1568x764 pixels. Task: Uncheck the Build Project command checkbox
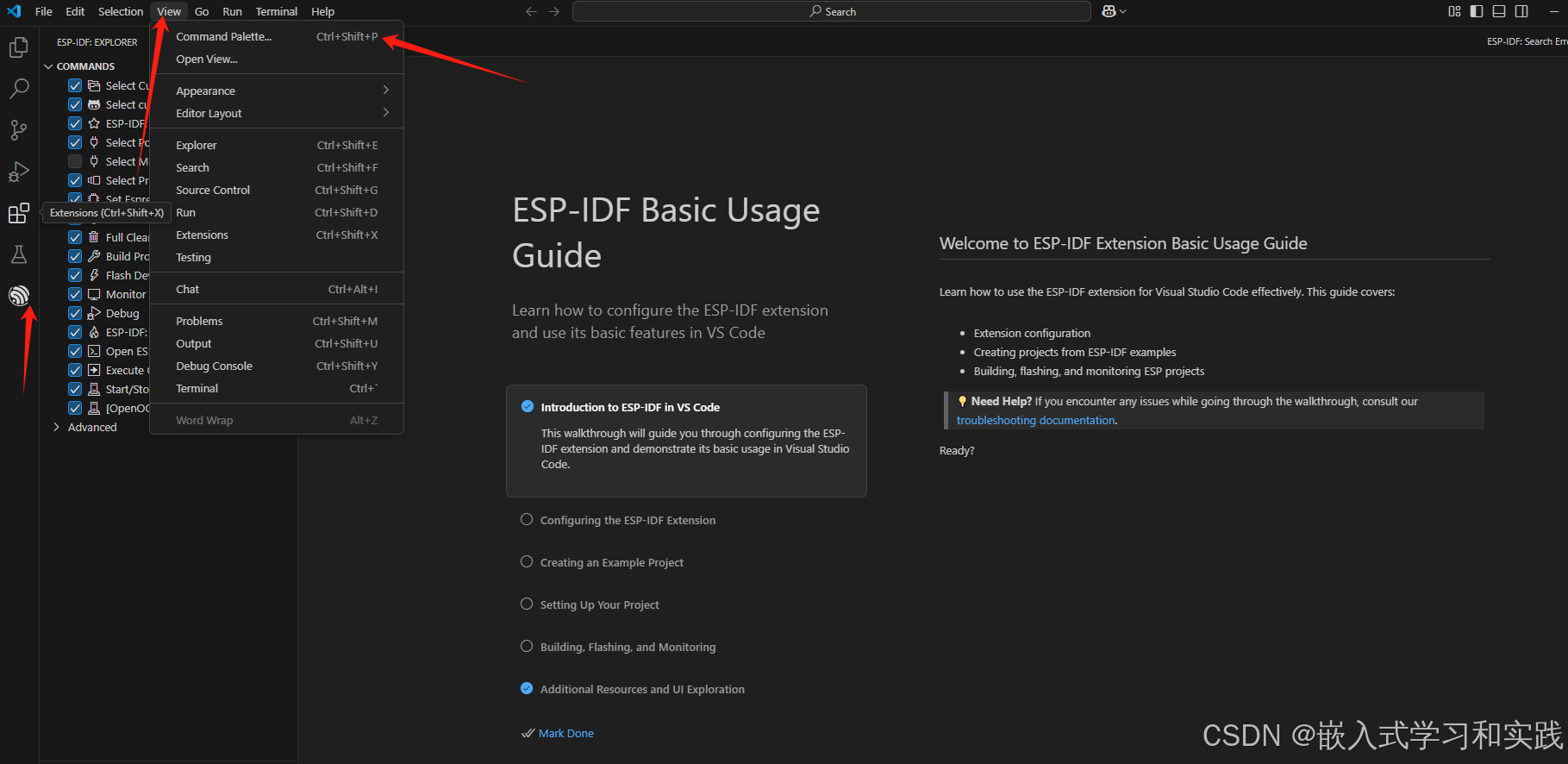point(75,256)
